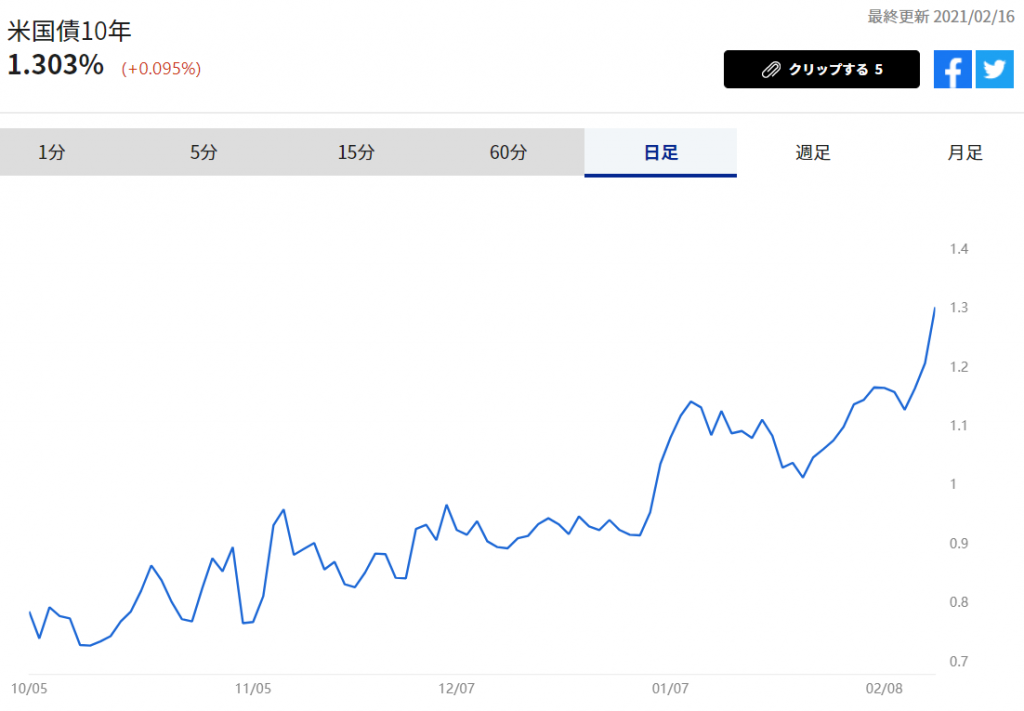Image resolution: width=1024 pixels, height=711 pixels.
Task: Click the クリップする button
Action: [x=821, y=70]
